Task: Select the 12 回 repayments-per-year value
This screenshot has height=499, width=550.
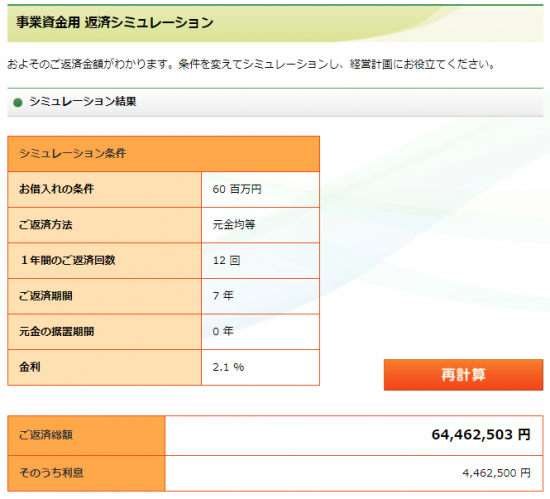Action: tap(226, 261)
